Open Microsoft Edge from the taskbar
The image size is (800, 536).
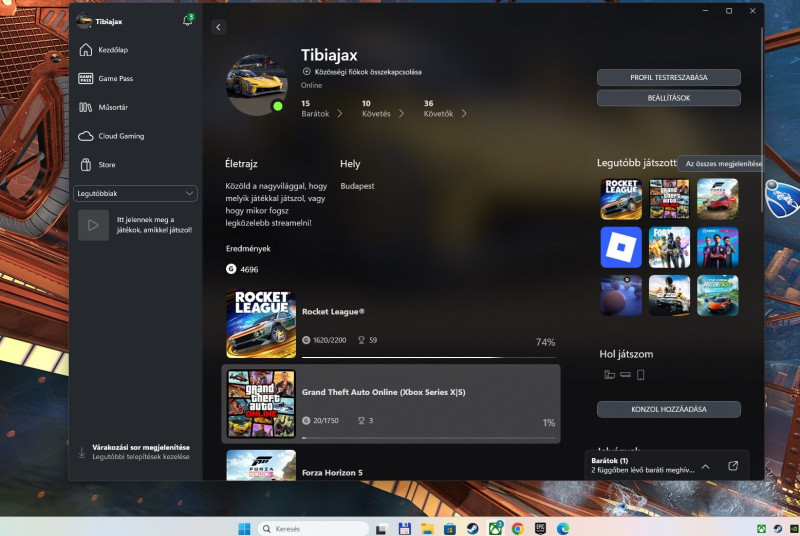pyautogui.click(x=563, y=529)
